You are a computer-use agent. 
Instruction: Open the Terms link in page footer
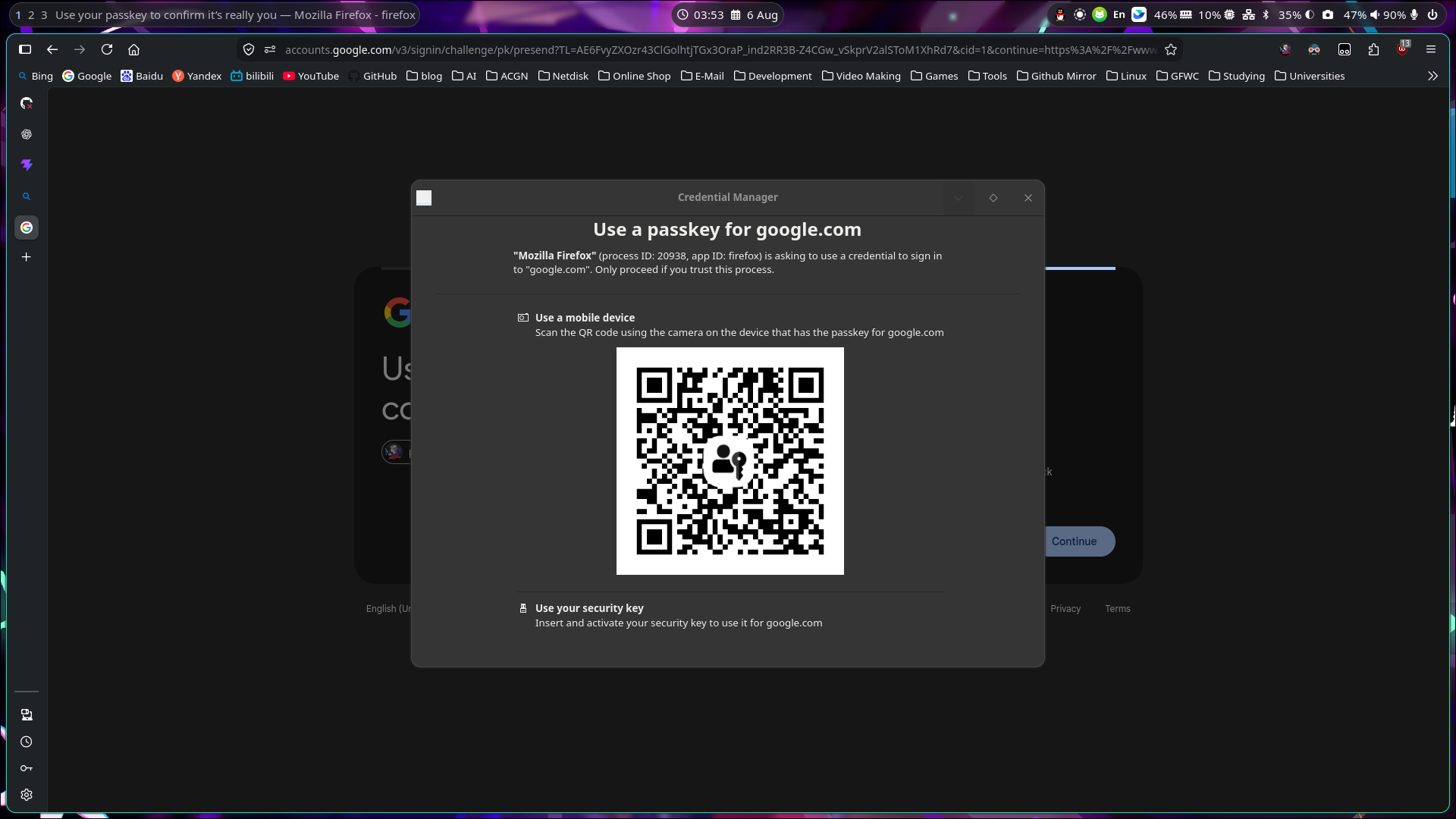1118,609
